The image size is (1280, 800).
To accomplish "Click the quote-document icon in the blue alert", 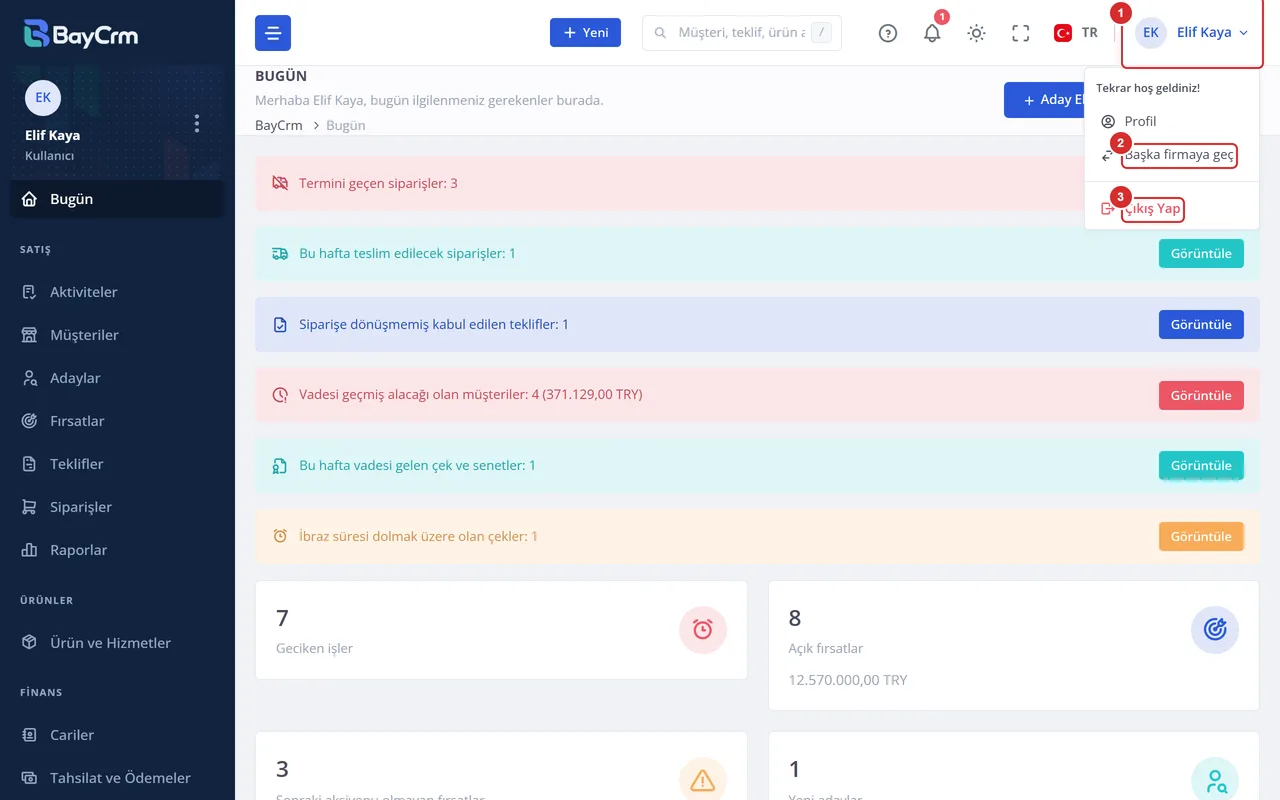I will pos(280,325).
